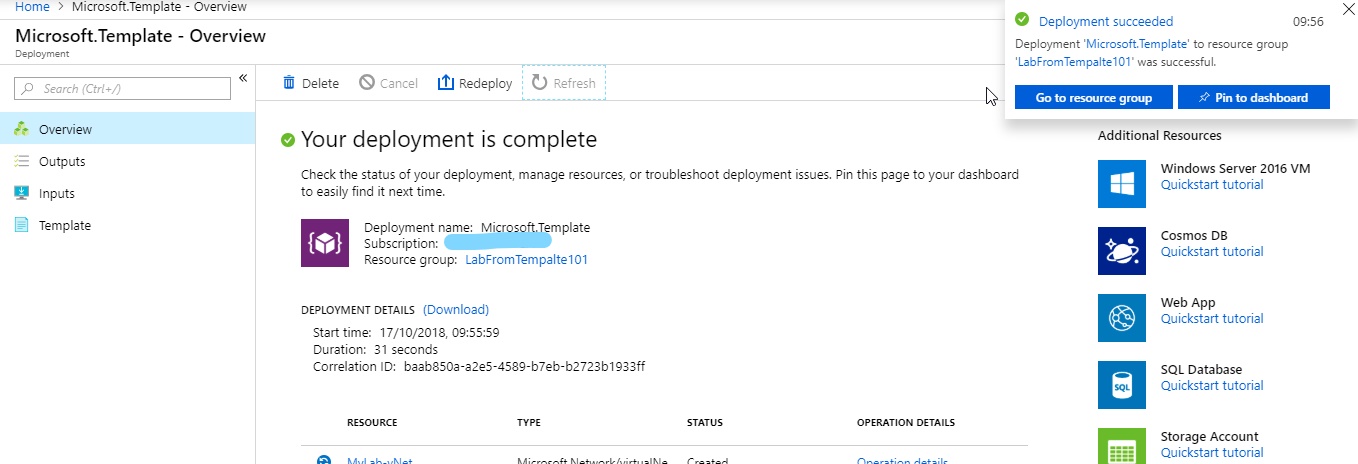1358x464 pixels.
Task: Click the OPERATION DETAILS column header
Action: click(x=906, y=423)
